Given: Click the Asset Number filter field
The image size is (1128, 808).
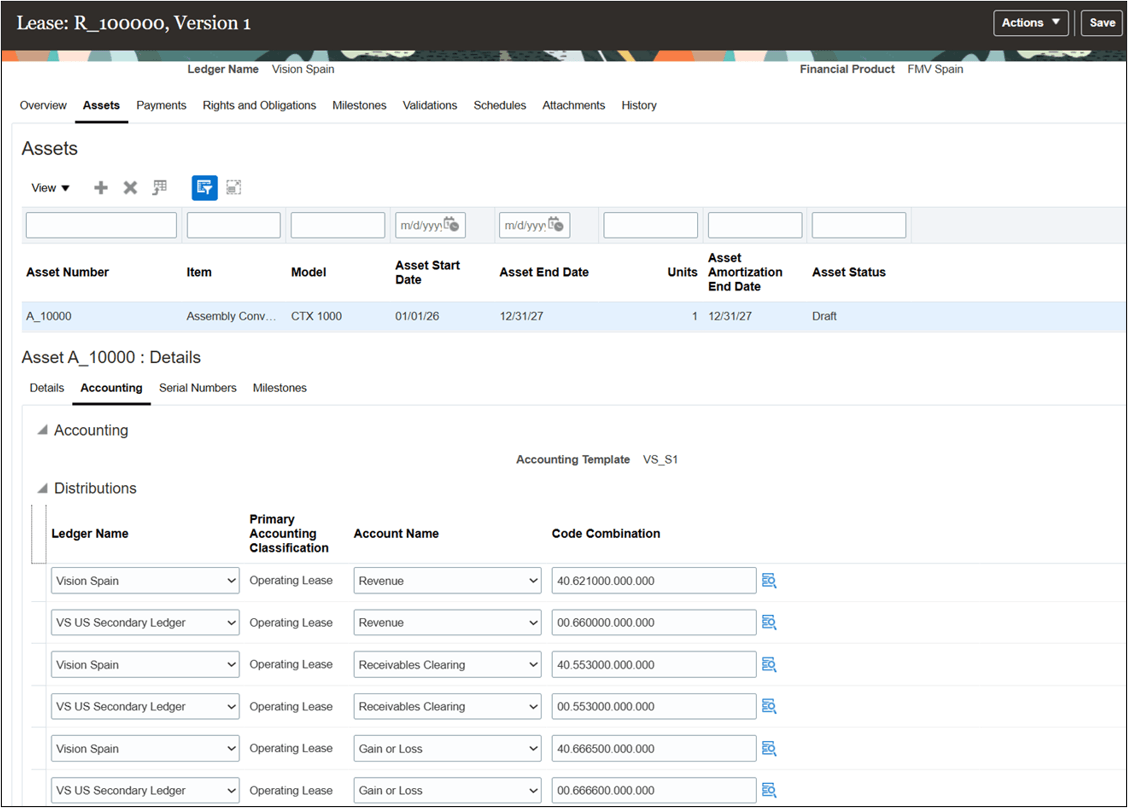Looking at the screenshot, I should click(x=100, y=225).
